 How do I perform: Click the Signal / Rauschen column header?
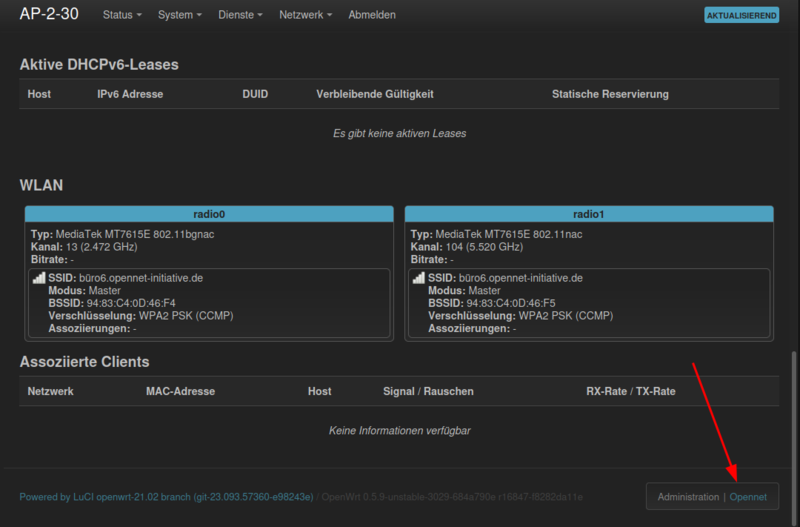pos(429,391)
